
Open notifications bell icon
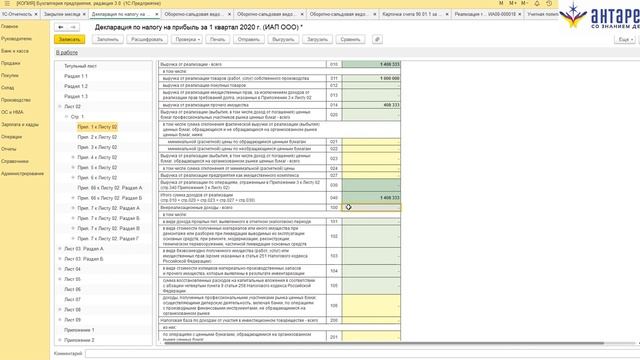pos(537,3)
